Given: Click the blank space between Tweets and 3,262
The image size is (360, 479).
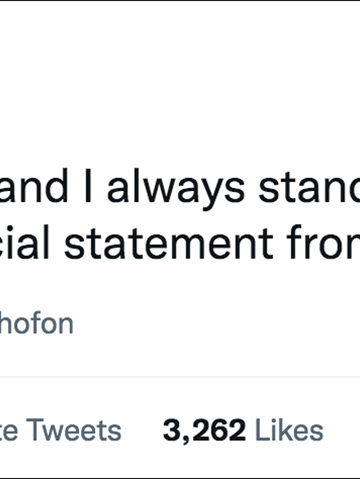Looking at the screenshot, I should 142,430.
